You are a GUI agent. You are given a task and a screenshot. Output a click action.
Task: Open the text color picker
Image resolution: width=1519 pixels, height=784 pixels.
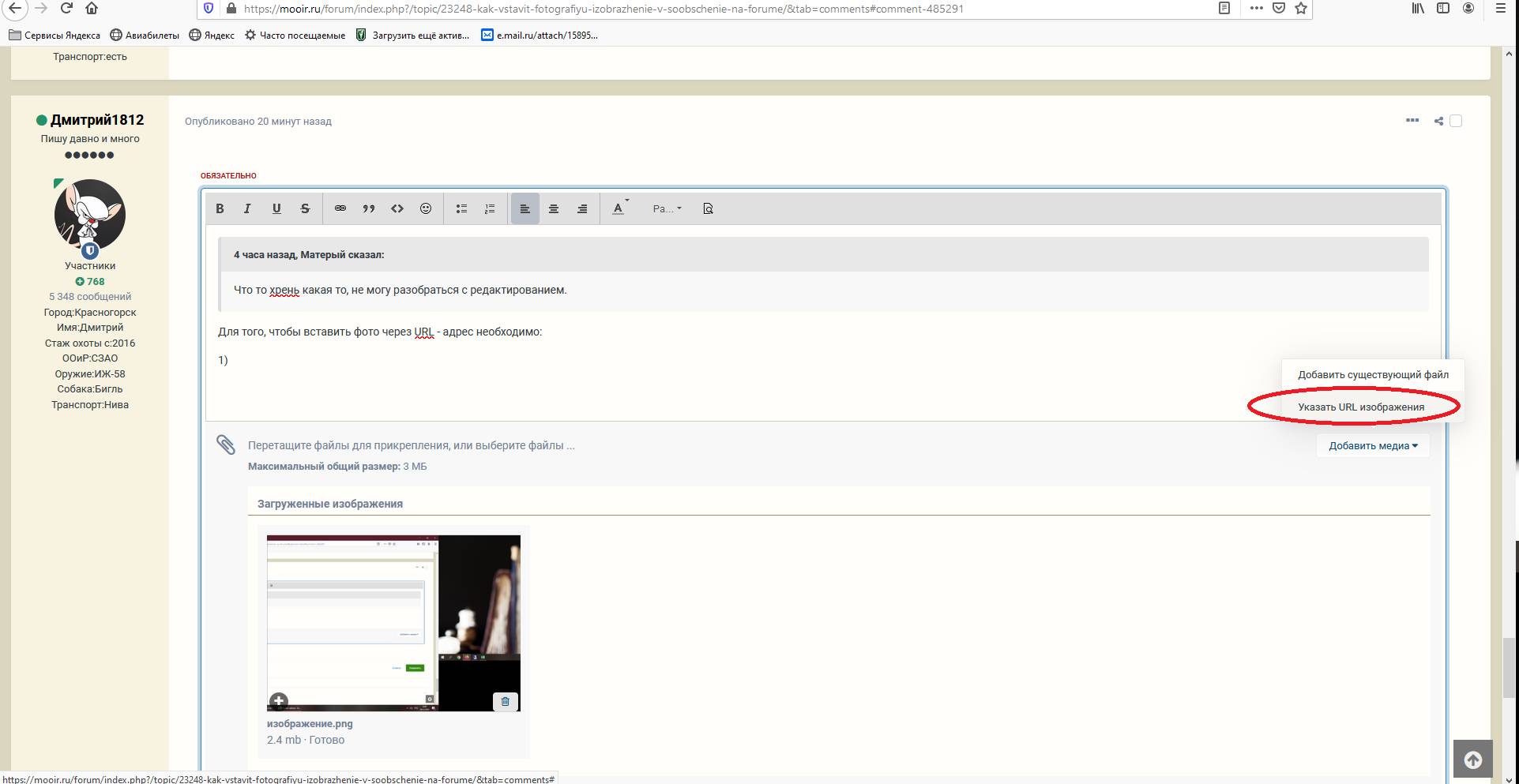coord(619,209)
